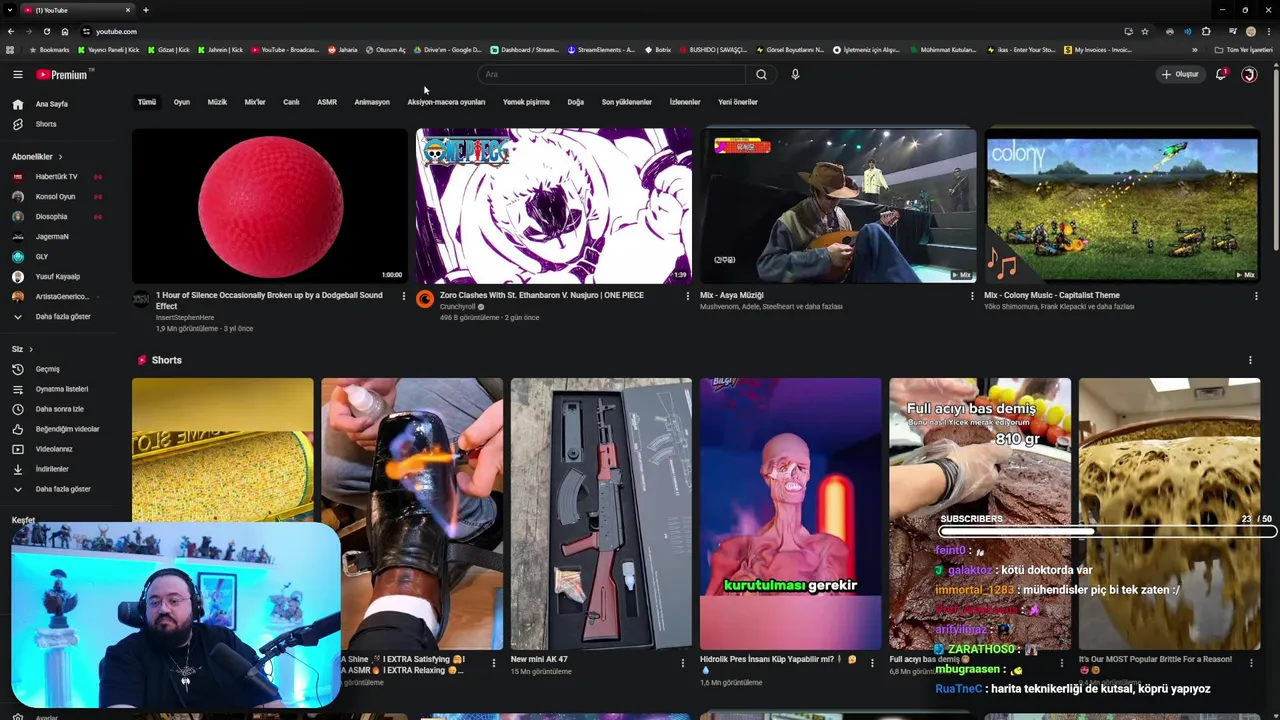This screenshot has width=1280, height=720.
Task: Go to Ana Sayfa in sidebar
Action: pyautogui.click(x=52, y=104)
